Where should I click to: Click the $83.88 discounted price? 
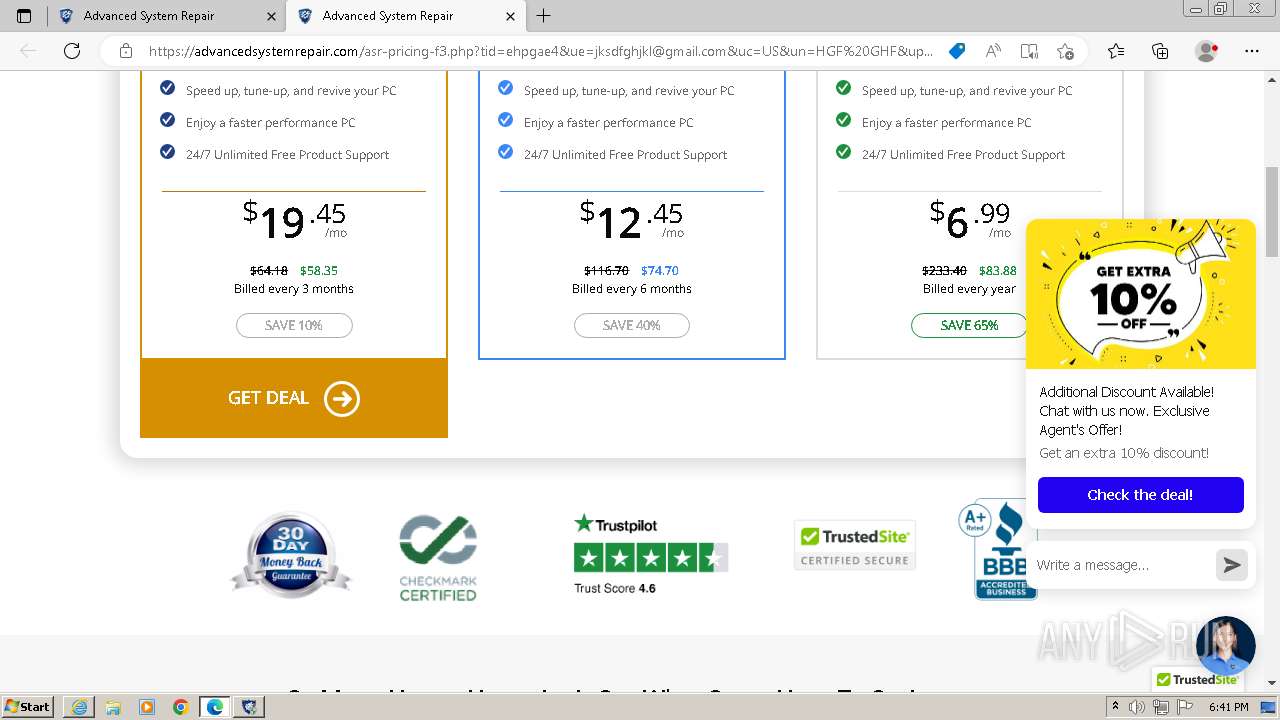click(x=998, y=270)
